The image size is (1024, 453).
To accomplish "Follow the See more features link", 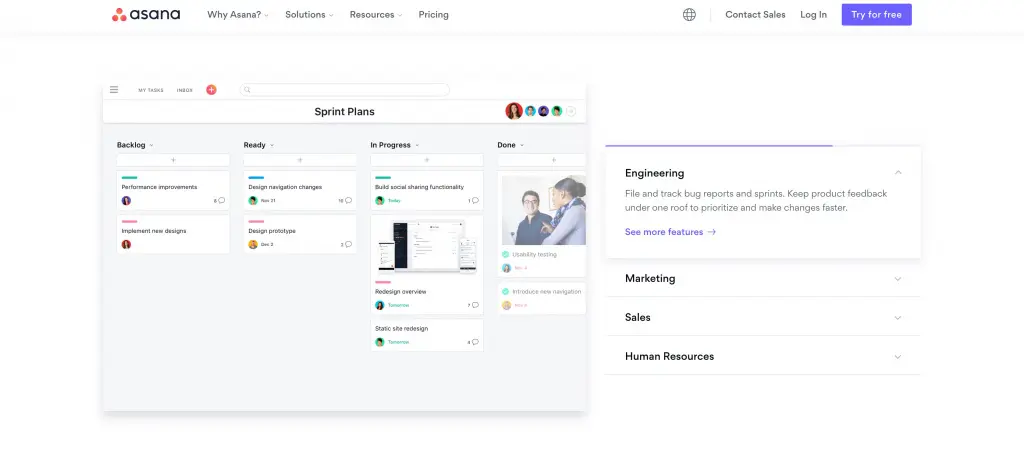I will point(670,232).
